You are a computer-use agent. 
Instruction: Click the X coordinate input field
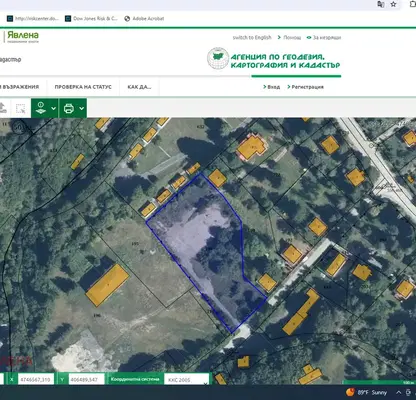(x=36, y=379)
